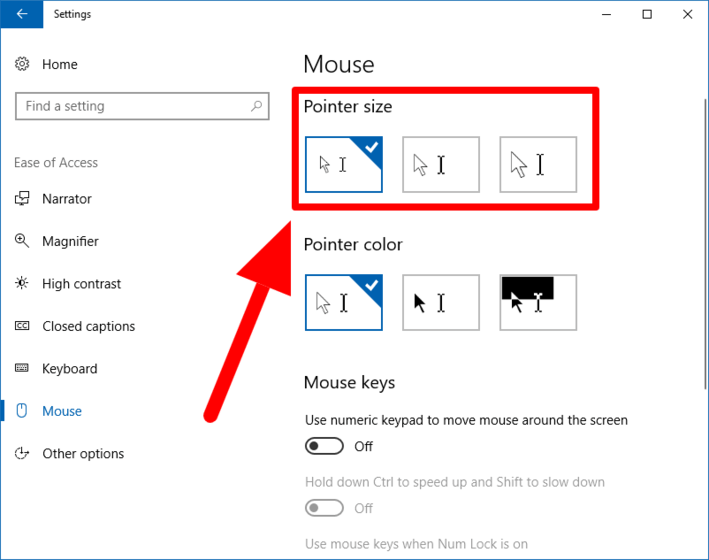Select the smallest pointer size option
709x560 pixels.
pos(343,164)
